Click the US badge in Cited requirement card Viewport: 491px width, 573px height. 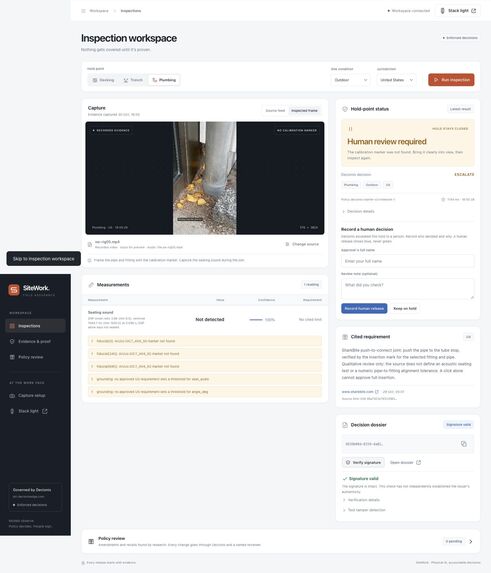pos(468,337)
